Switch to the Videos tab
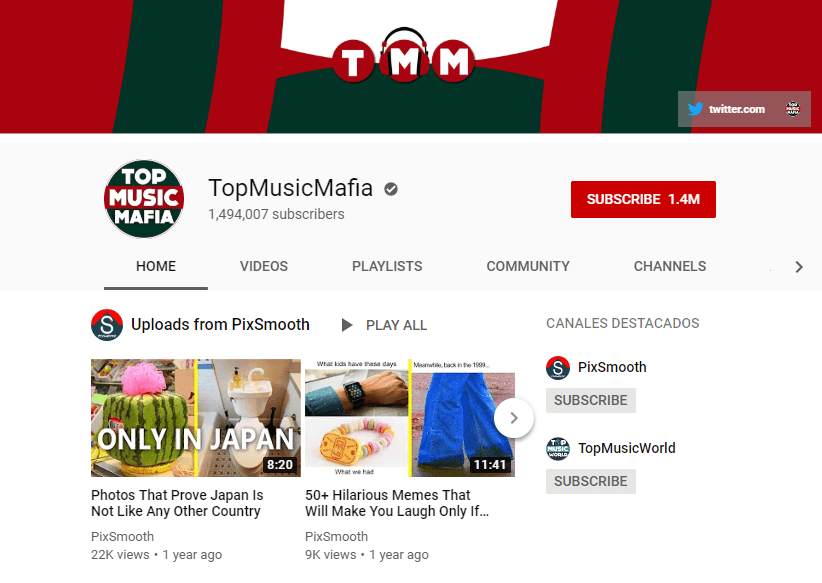Image resolution: width=822 pixels, height=583 pixels. tap(264, 266)
